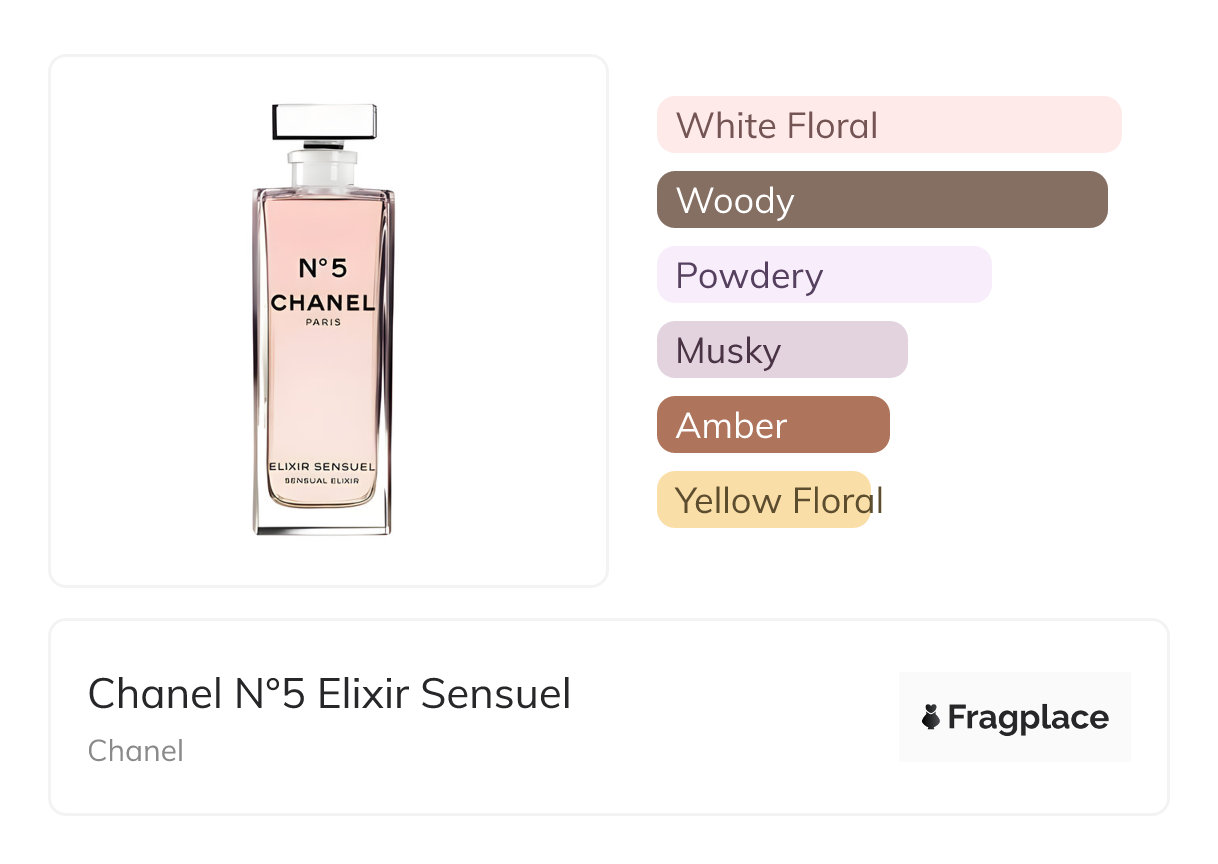Select the Amber accord bar
The height and width of the screenshot is (864, 1218).
pos(772,425)
